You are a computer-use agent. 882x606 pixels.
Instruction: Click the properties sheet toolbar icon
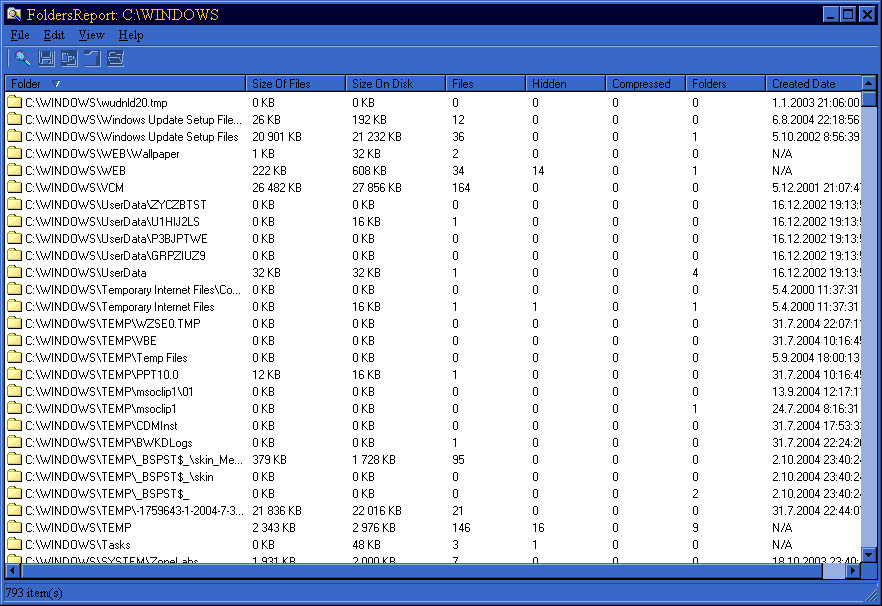pyautogui.click(x=115, y=58)
